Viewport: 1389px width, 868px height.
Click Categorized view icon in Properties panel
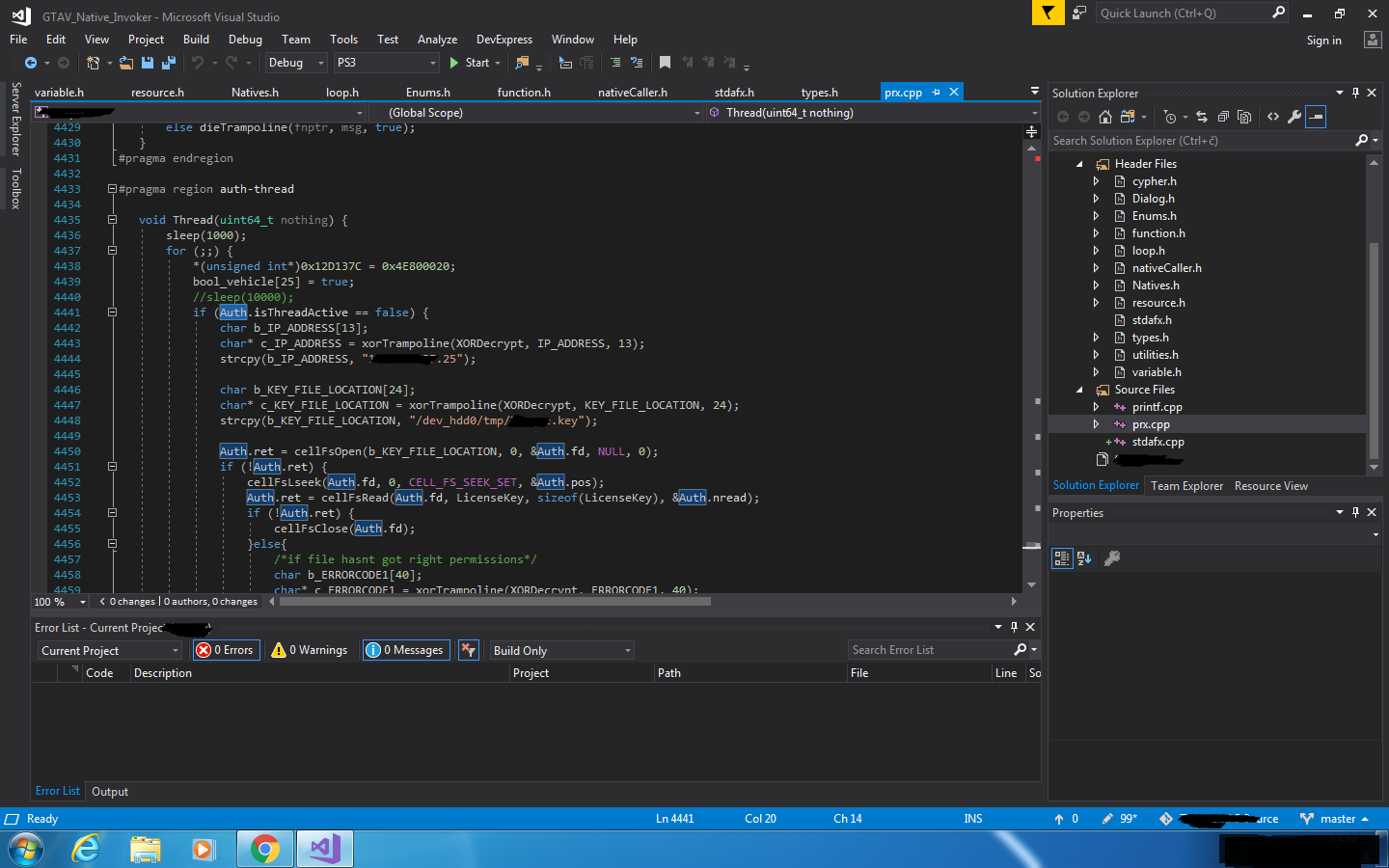[1062, 558]
